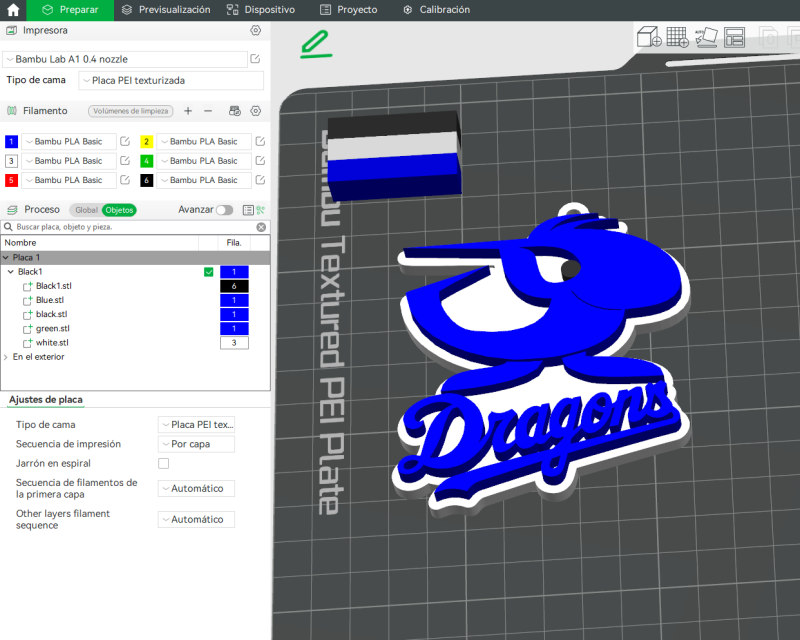Click filament 1 blue color swatch

tap(11, 141)
